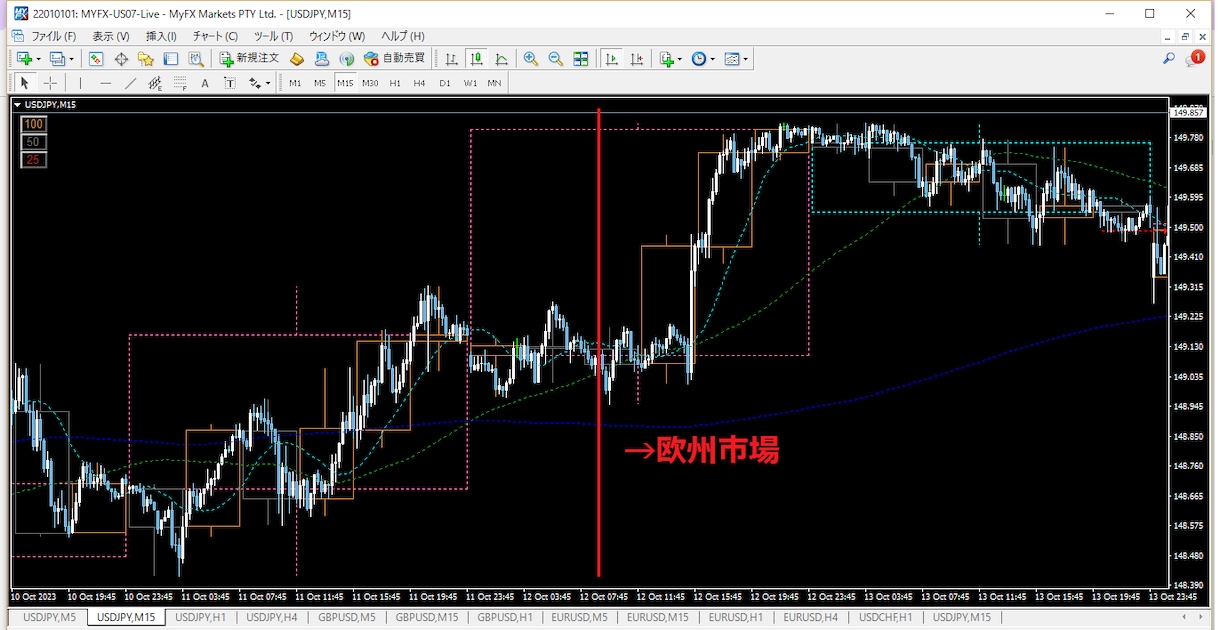Click the 100 panel button on chart
1220x630 pixels.
pos(35,124)
